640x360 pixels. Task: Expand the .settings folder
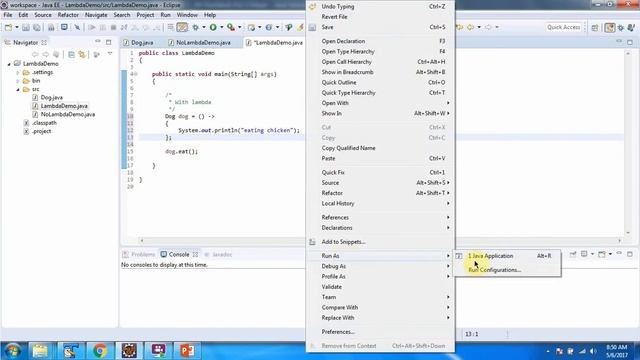[x=18, y=73]
